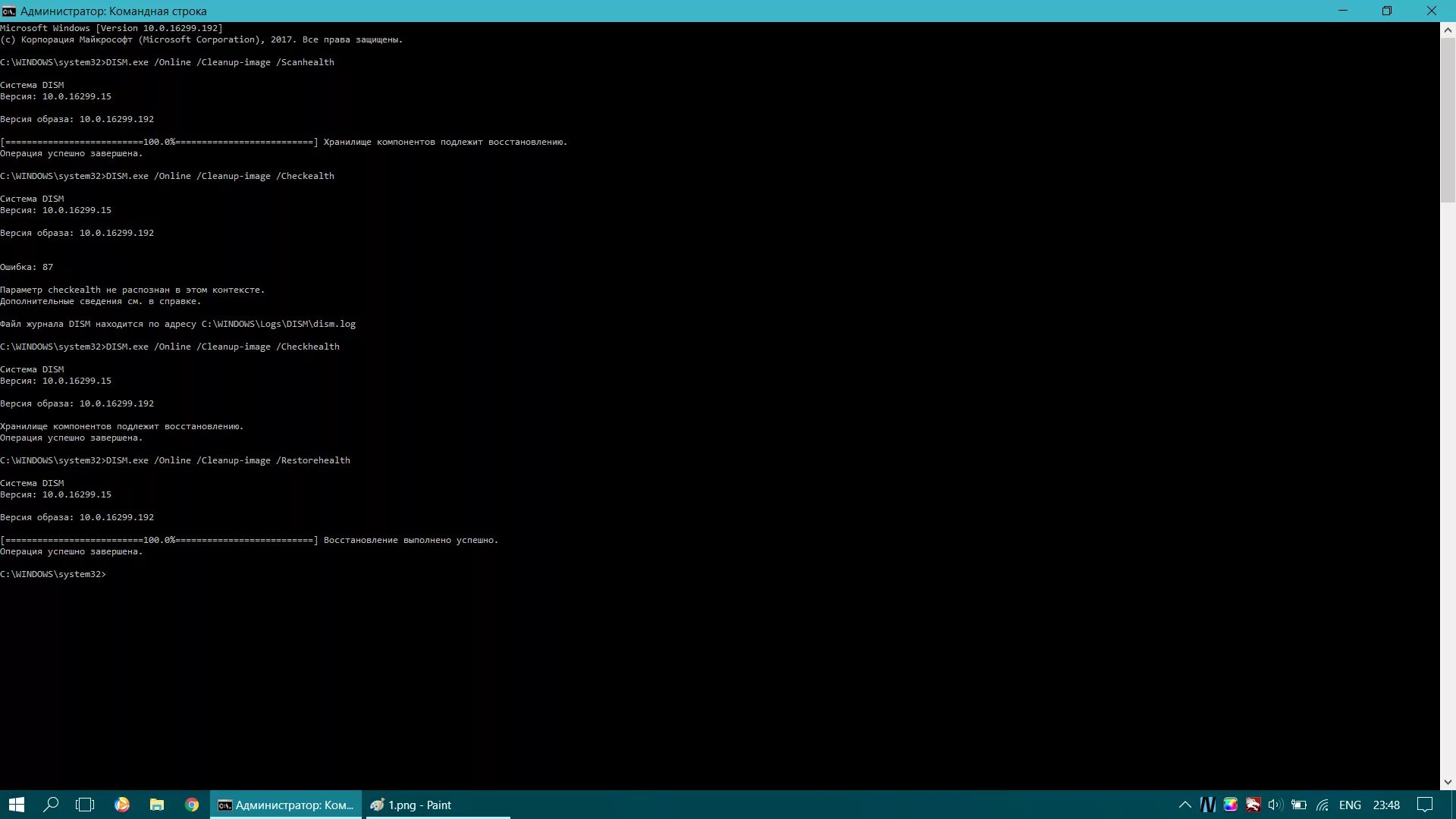Launch the media player taskbar icon

[122, 805]
